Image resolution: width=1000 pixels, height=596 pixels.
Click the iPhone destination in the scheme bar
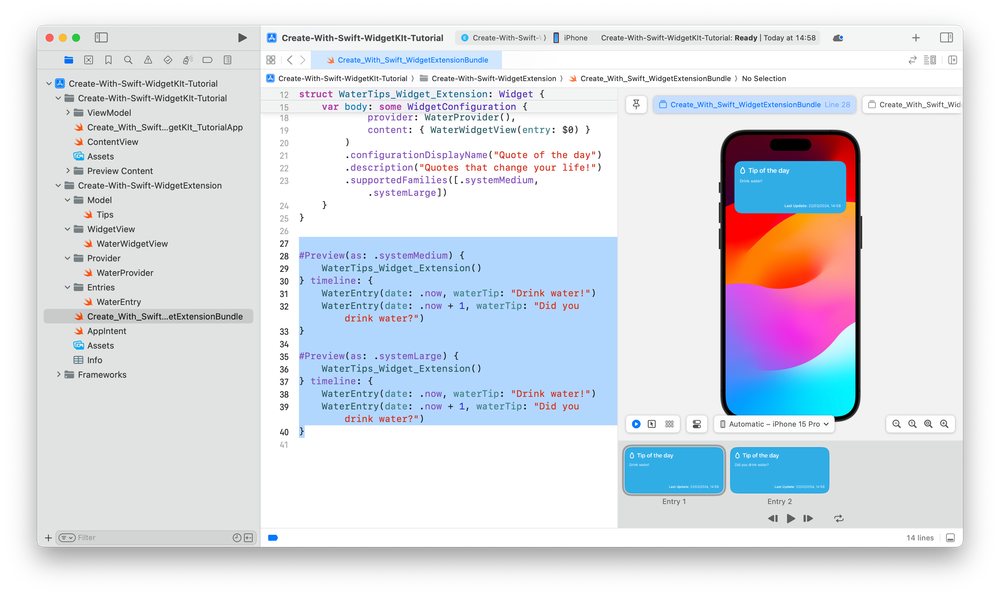pos(571,37)
